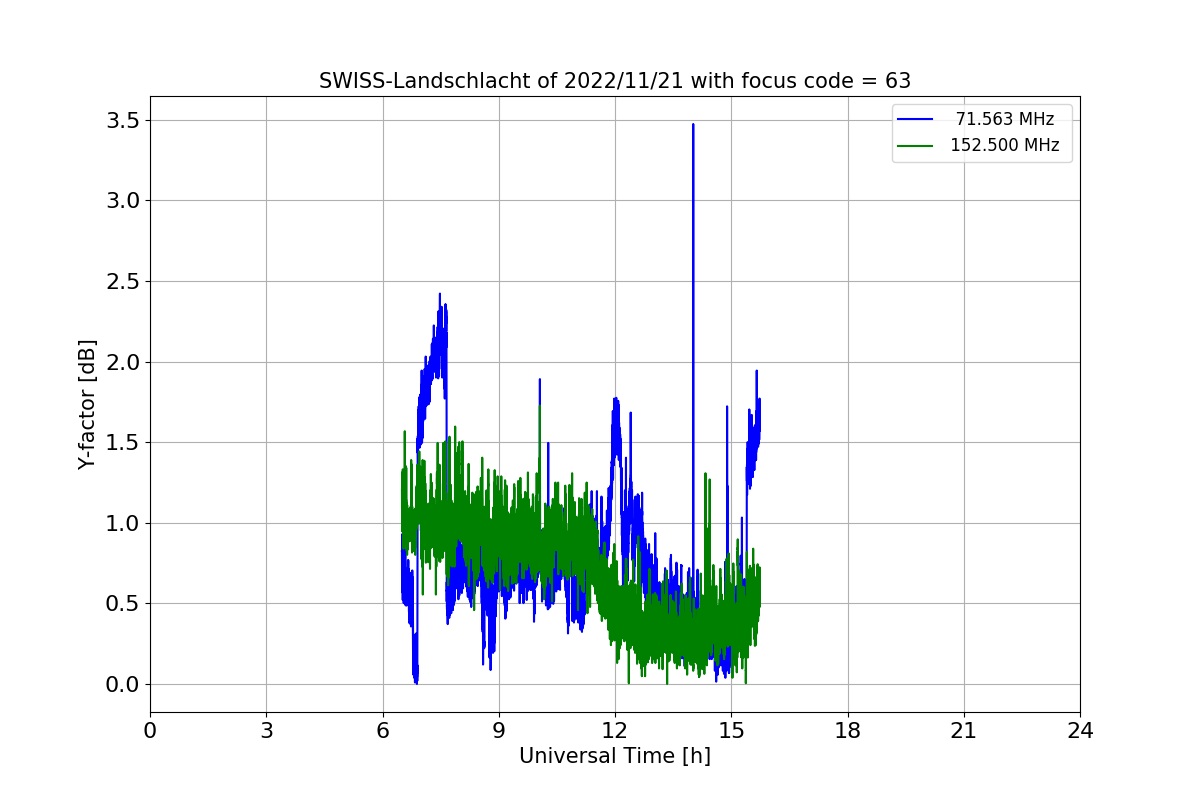
Task: Click the x-axis tick label '12'
Action: [615, 730]
